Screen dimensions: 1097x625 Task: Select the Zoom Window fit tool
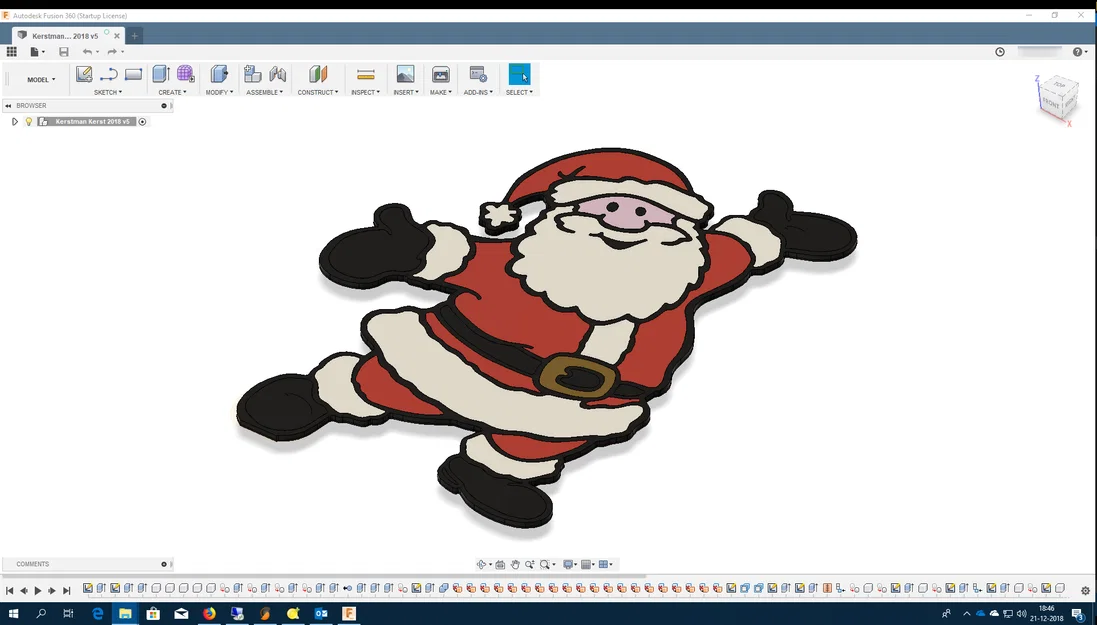coord(547,565)
